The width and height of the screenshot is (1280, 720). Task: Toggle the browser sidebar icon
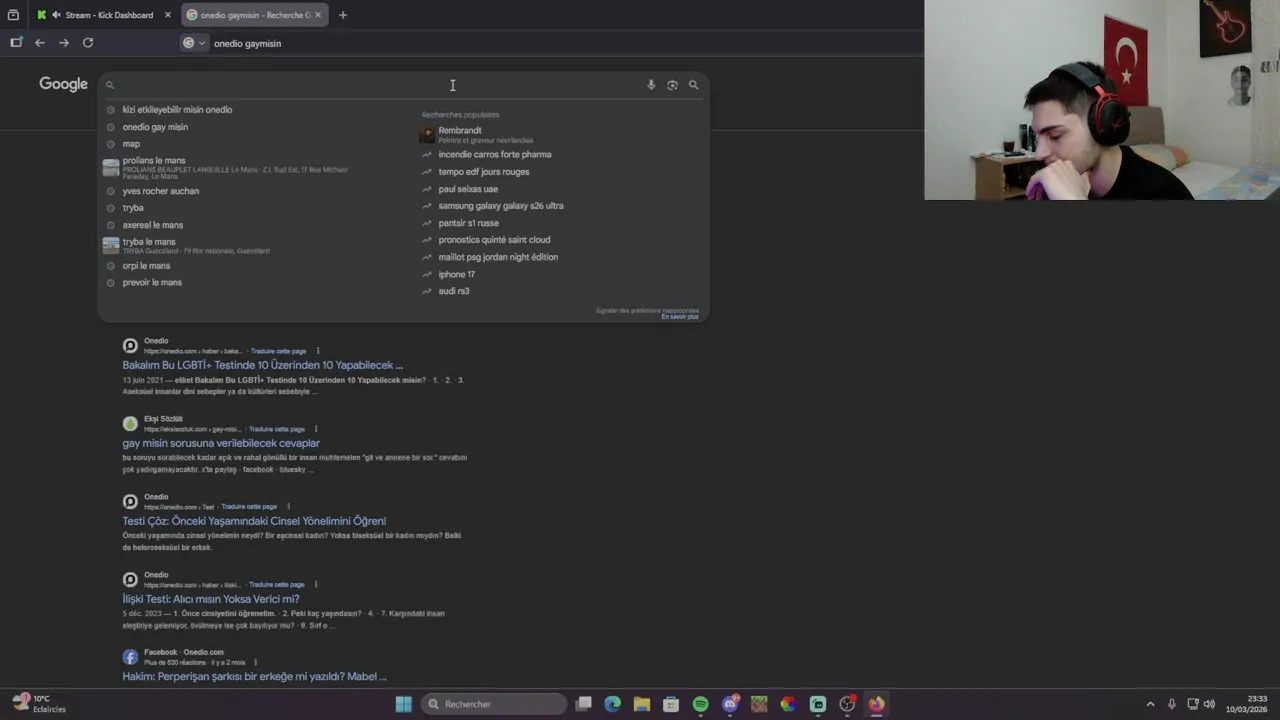click(x=16, y=42)
